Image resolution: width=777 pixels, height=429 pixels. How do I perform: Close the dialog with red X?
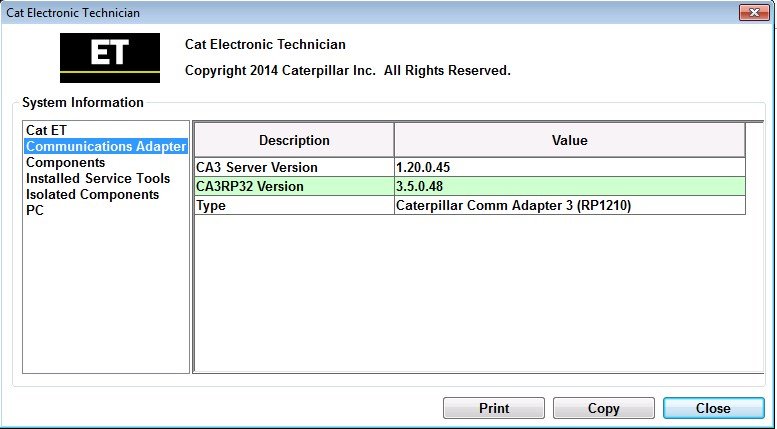pyautogui.click(x=754, y=12)
